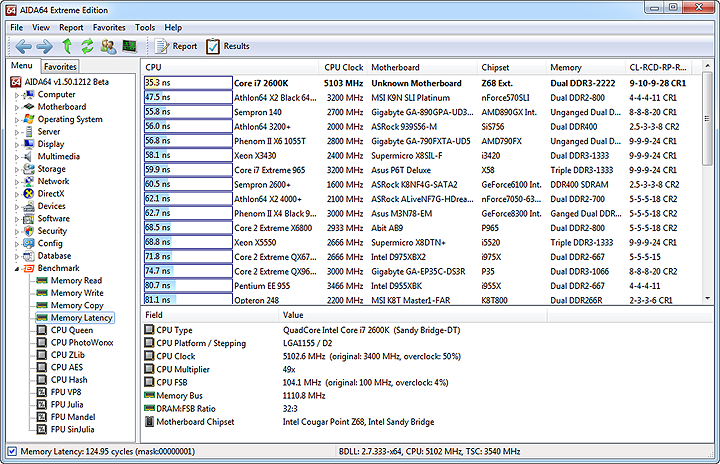Go forward with the blue right arrow
Viewport: 720px width, 464px height.
[44, 46]
